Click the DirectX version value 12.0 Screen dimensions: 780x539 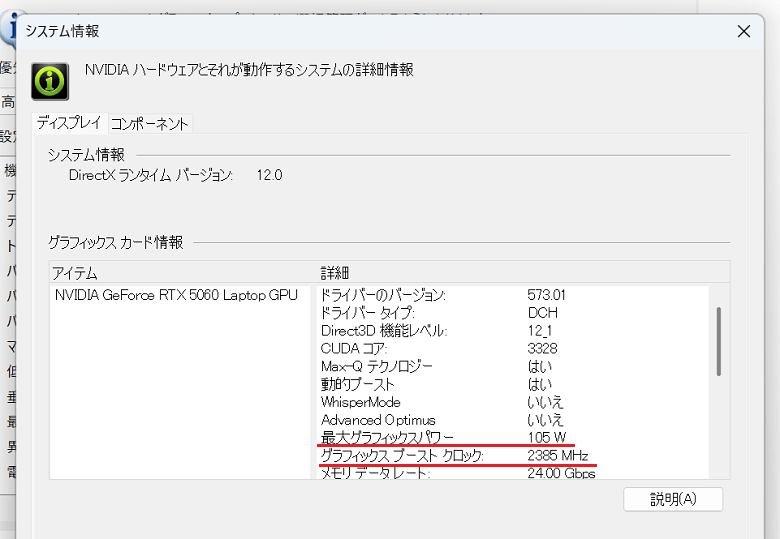click(269, 175)
